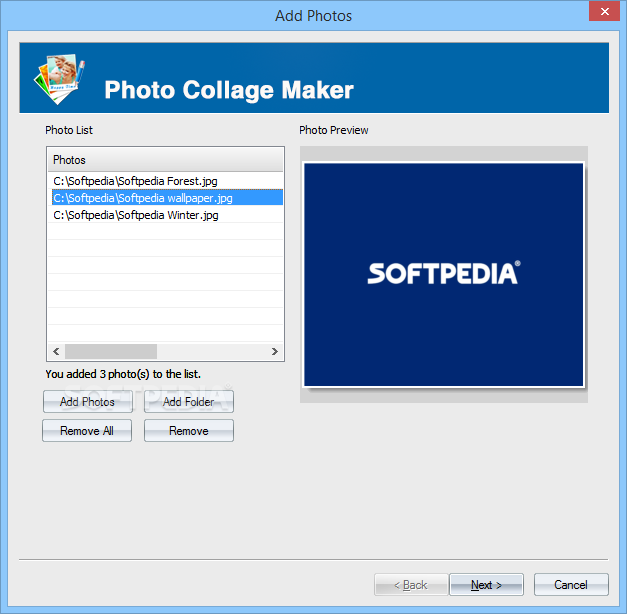Click the Add Photos button

click(x=88, y=402)
